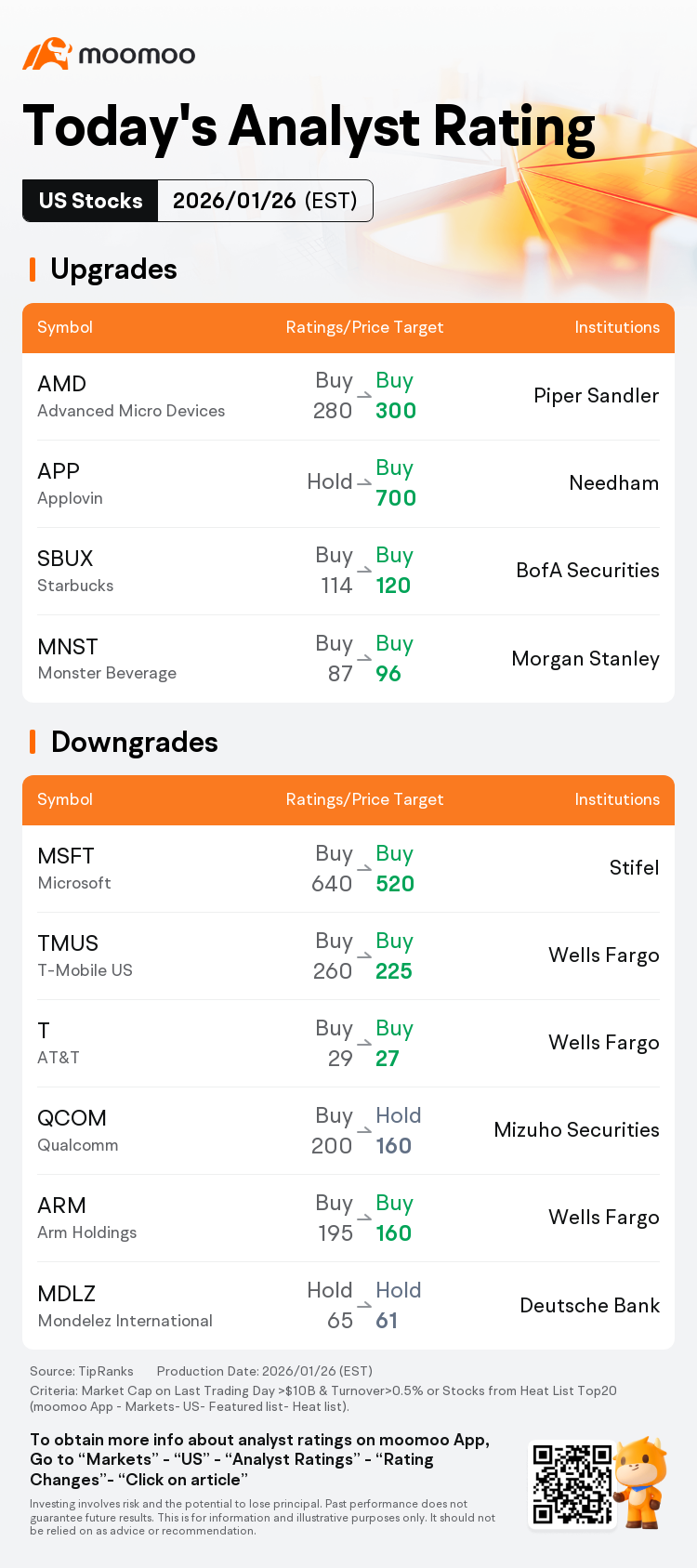The height and width of the screenshot is (1568, 697).
Task: Click MNST target price 96
Action: pos(388,674)
